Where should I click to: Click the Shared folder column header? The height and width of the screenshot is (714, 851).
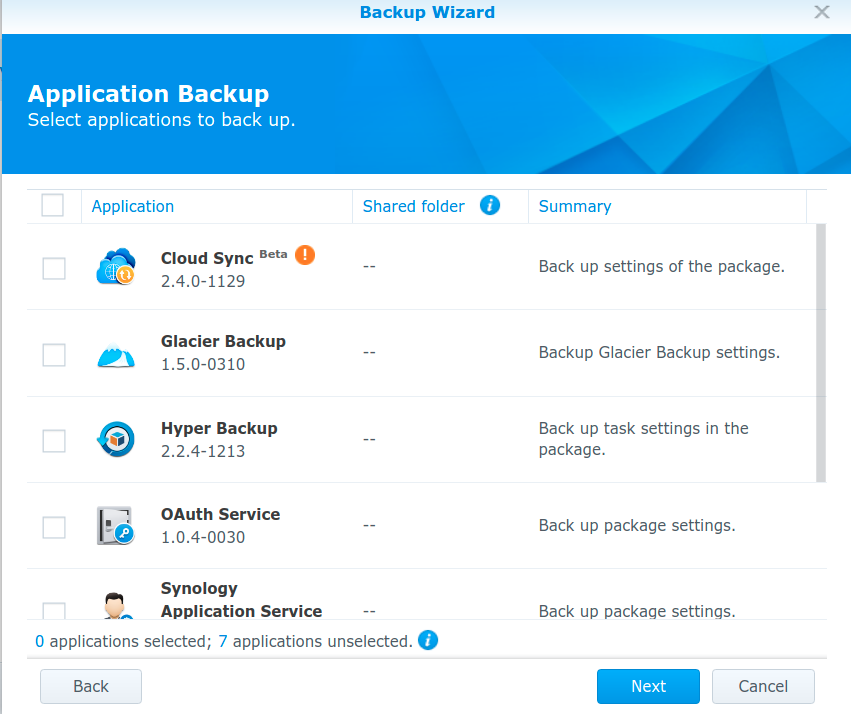click(x=413, y=206)
